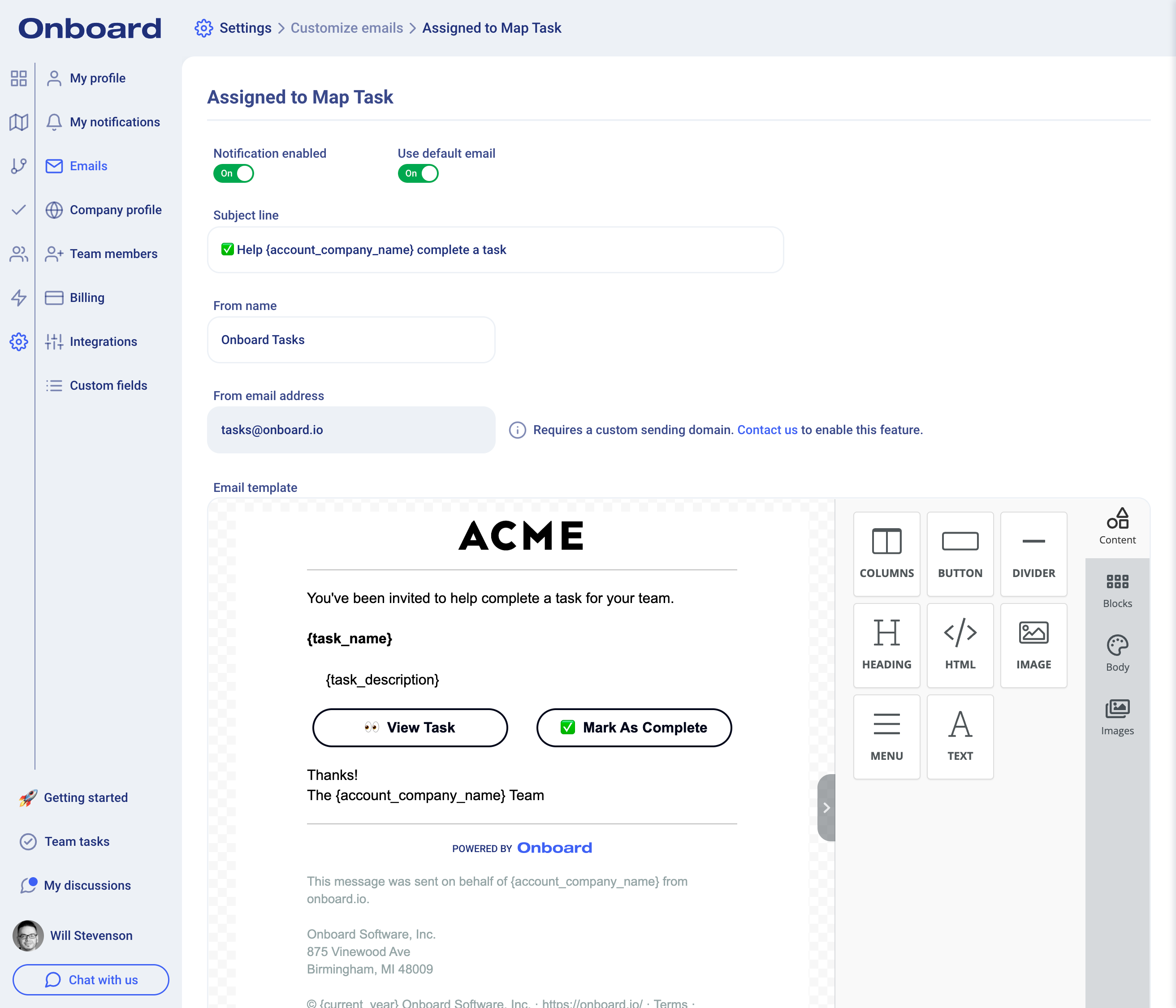Click the View Task button in template
Screen dimensions: 1176x1008
[x=410, y=728]
